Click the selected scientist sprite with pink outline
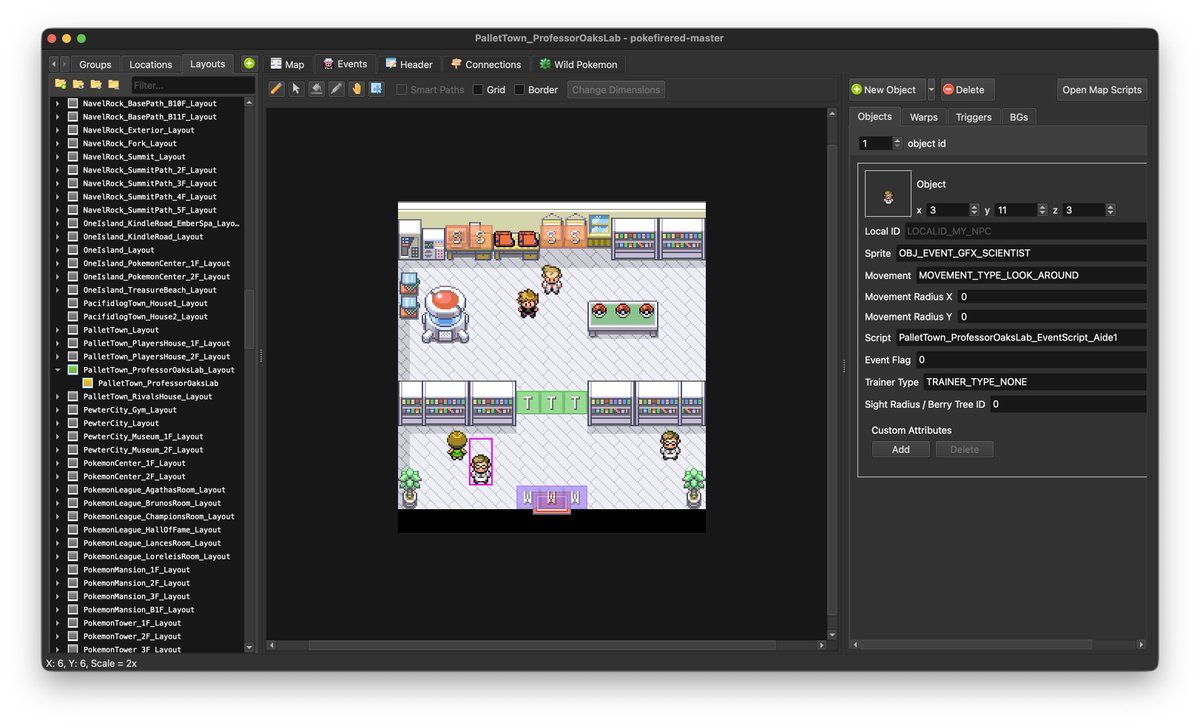 click(481, 463)
